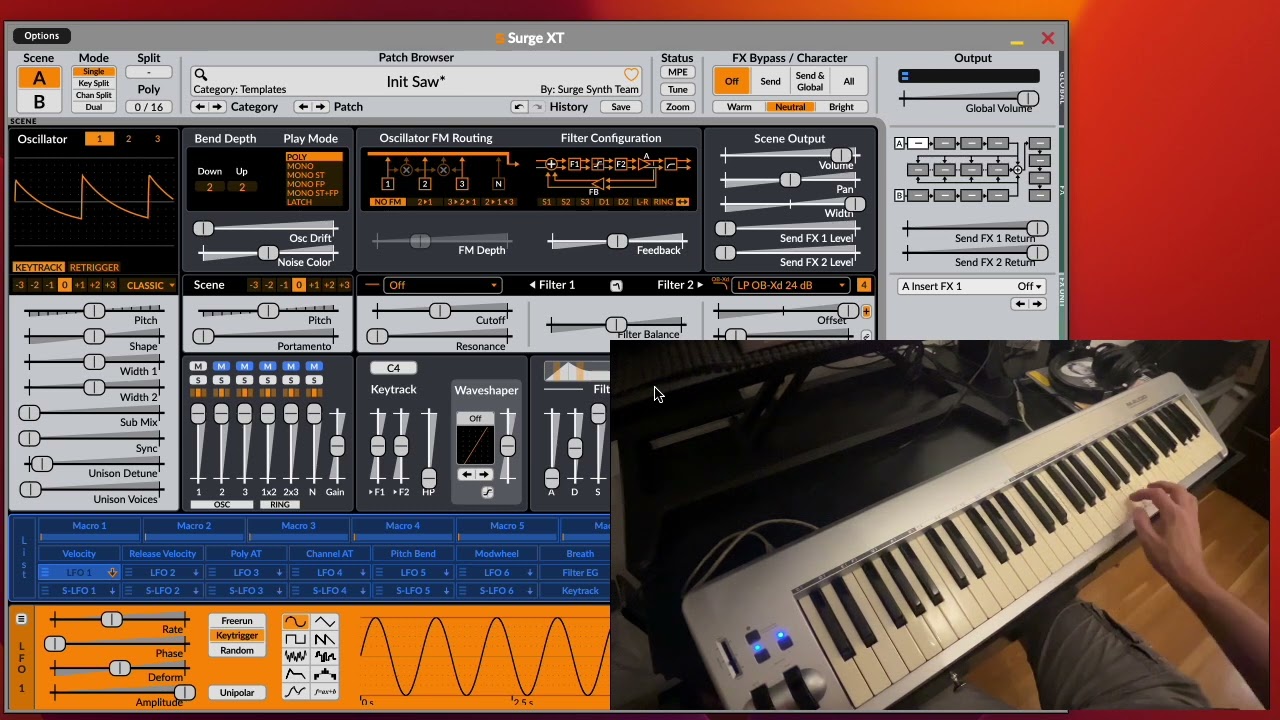Click the Save patch button
The image size is (1280, 720).
[x=621, y=107]
